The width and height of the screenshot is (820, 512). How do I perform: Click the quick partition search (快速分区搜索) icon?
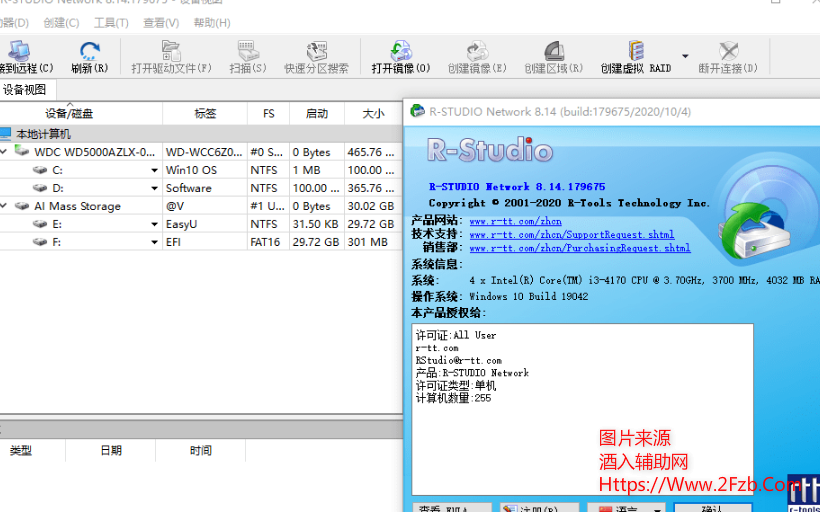[x=317, y=52]
